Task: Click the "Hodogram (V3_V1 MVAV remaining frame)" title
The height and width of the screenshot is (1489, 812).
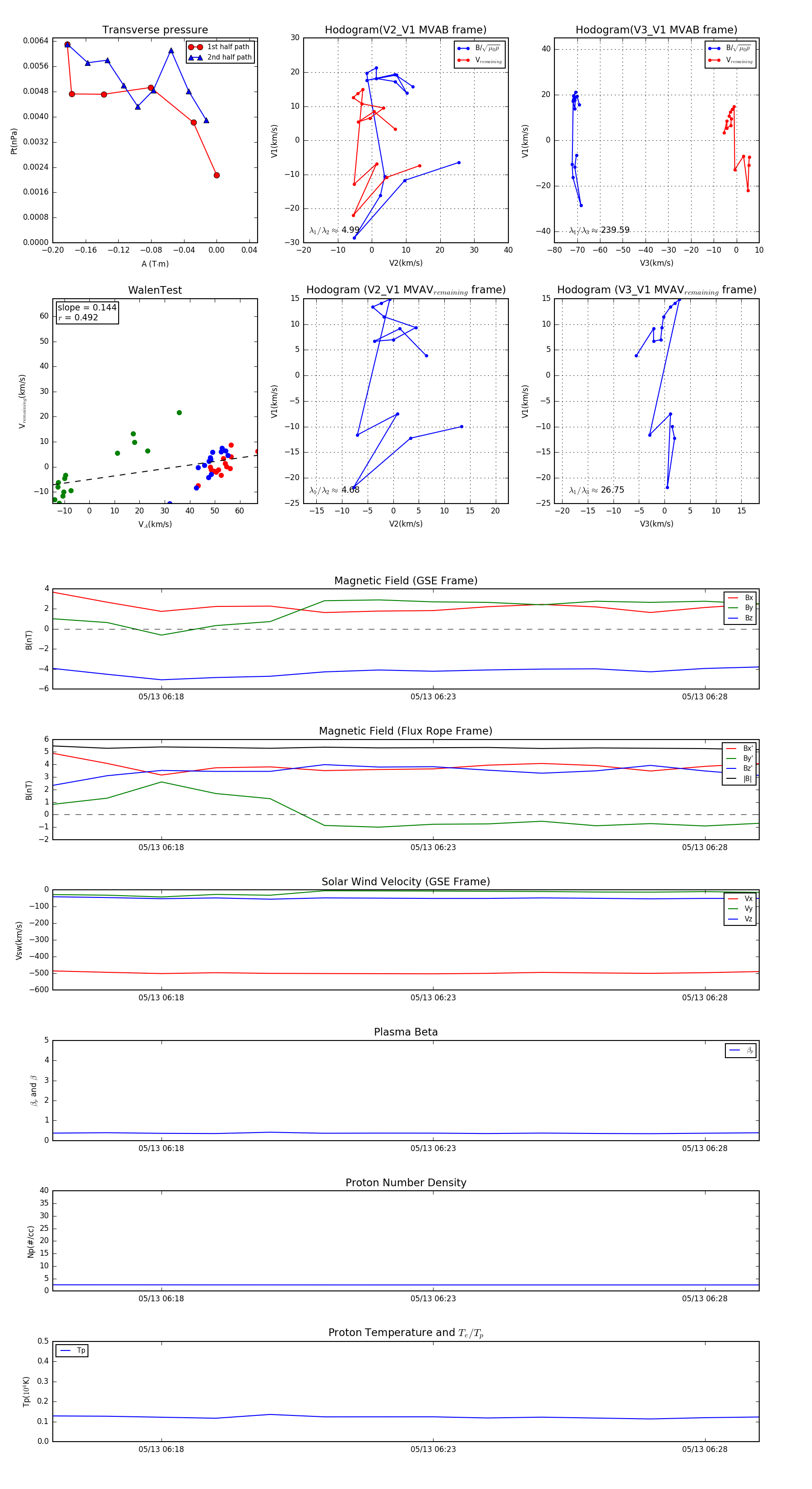Action: pyautogui.click(x=656, y=290)
